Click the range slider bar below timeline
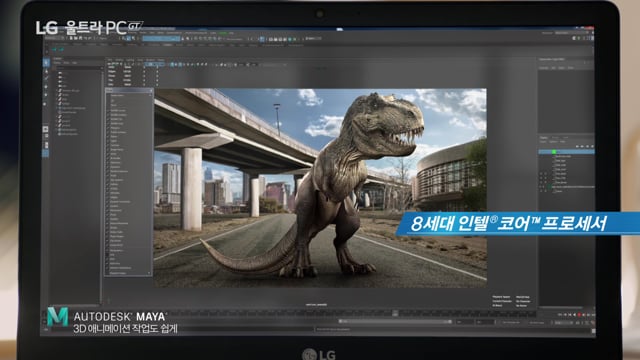 tap(395, 322)
